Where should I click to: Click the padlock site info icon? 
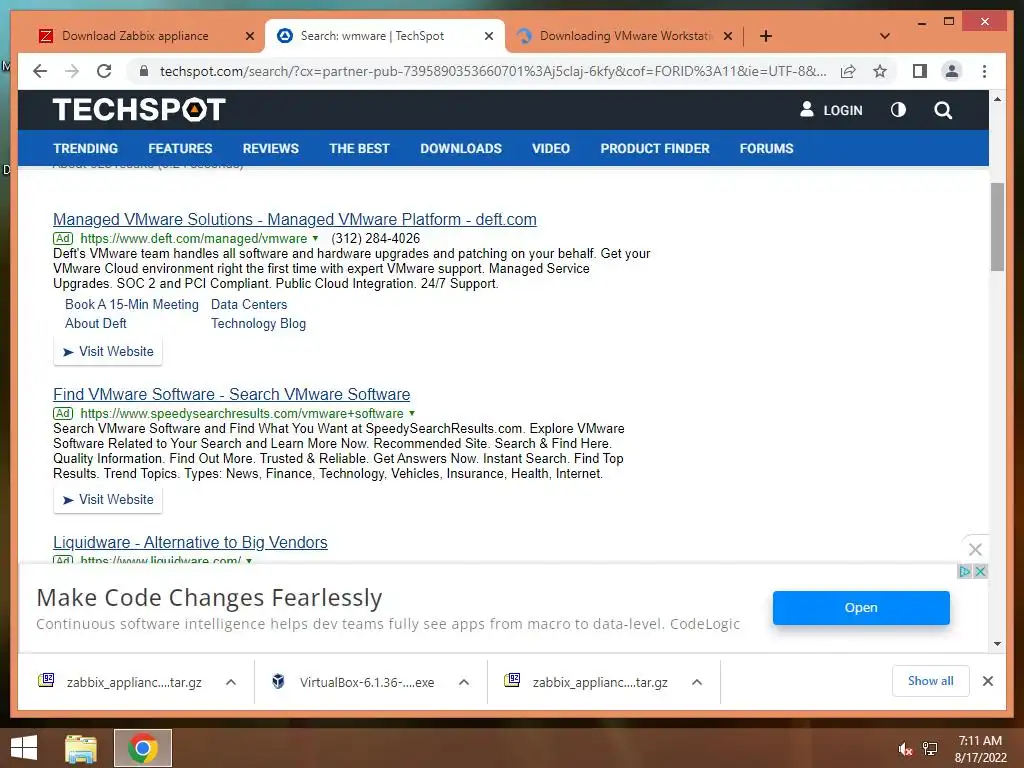pyautogui.click(x=144, y=71)
